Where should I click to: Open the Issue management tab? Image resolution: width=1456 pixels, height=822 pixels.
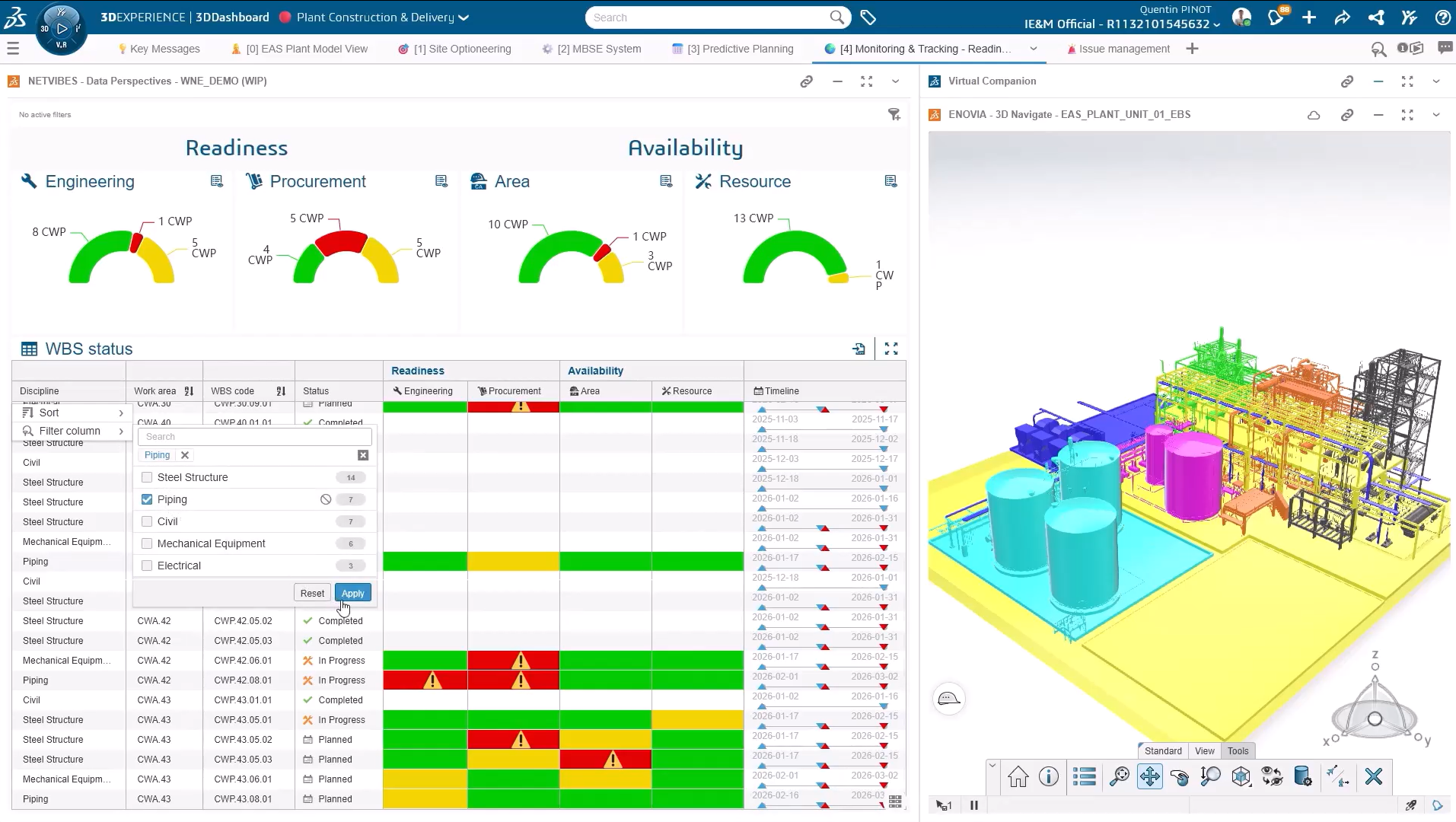coord(1123,49)
